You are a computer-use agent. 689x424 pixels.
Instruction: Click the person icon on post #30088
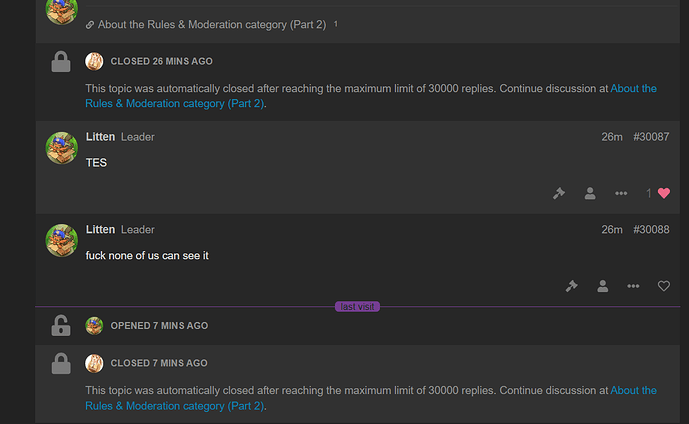pos(602,286)
